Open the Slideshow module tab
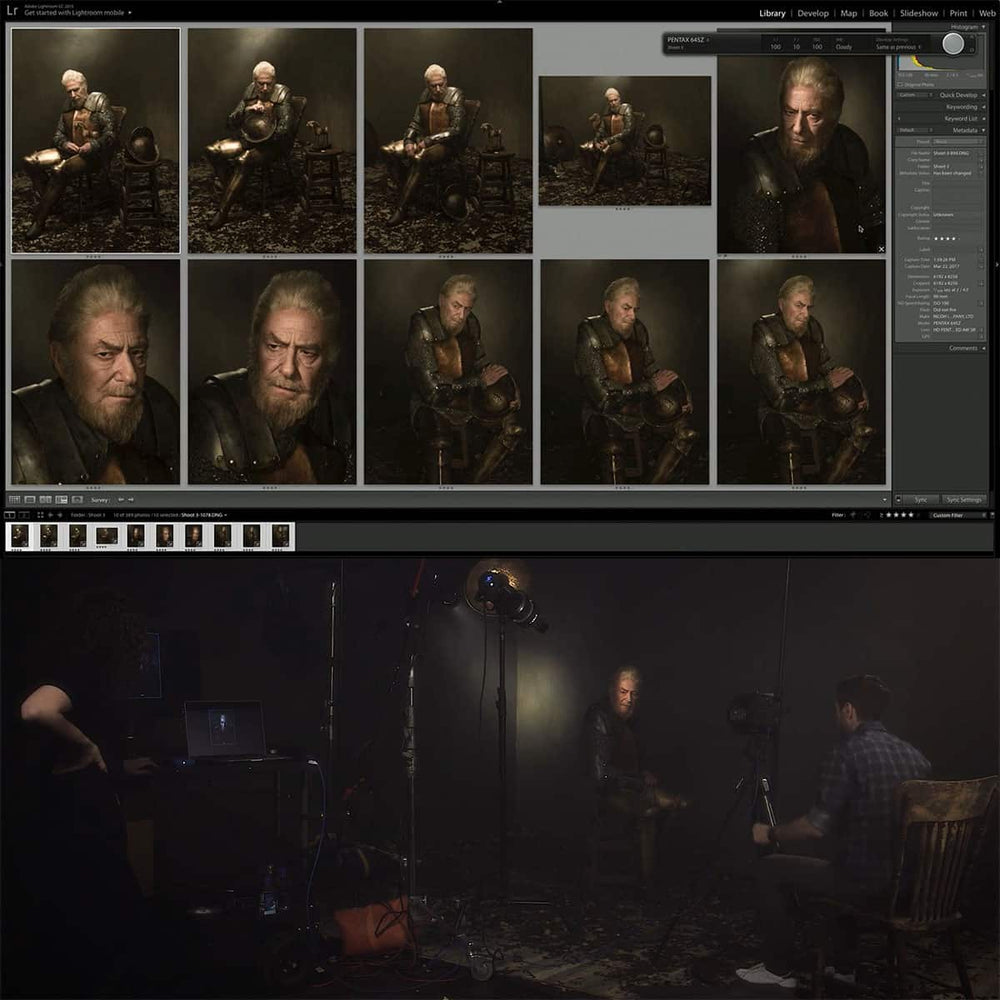 point(917,13)
